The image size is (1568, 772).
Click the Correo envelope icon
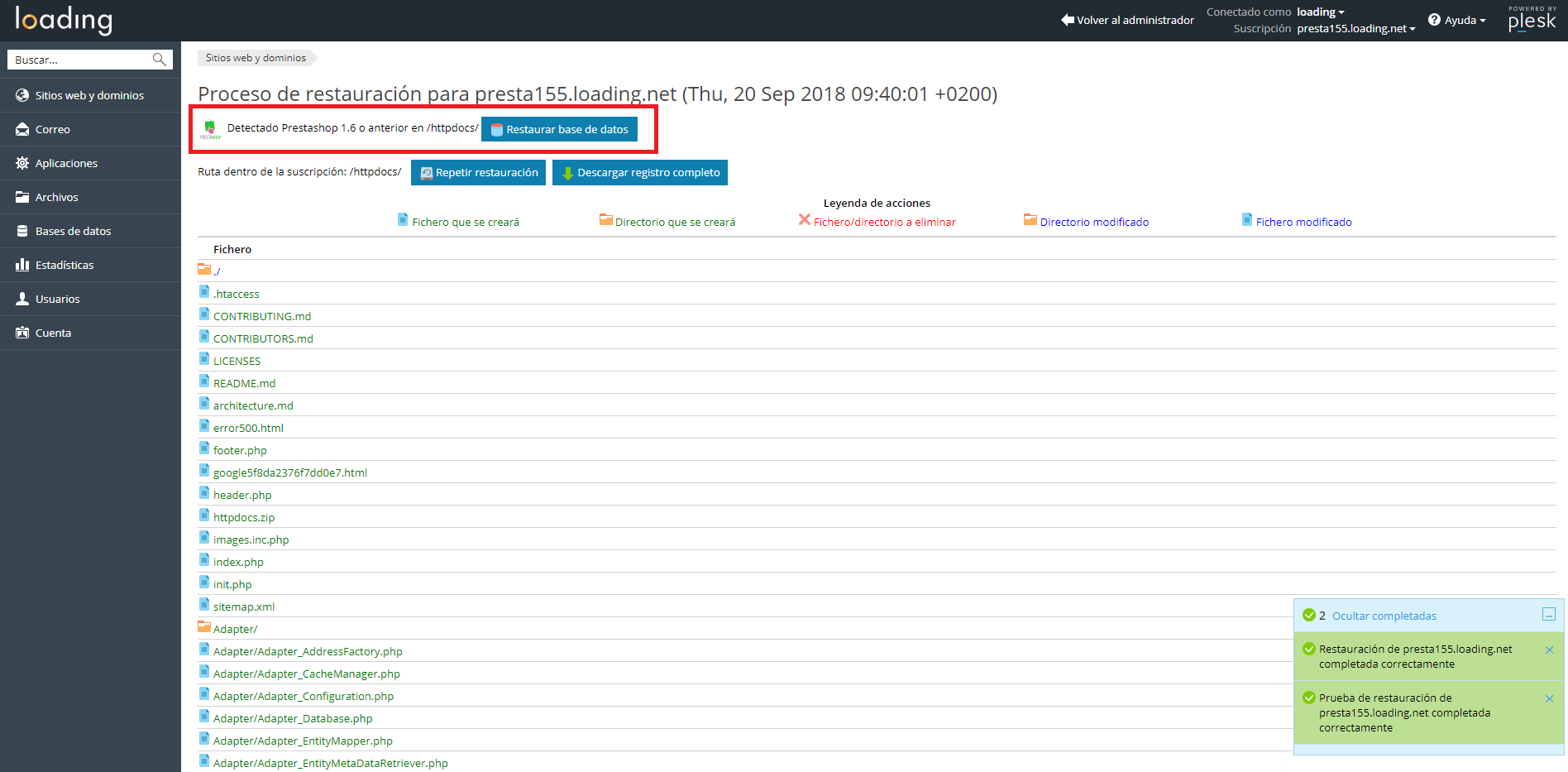click(x=22, y=129)
